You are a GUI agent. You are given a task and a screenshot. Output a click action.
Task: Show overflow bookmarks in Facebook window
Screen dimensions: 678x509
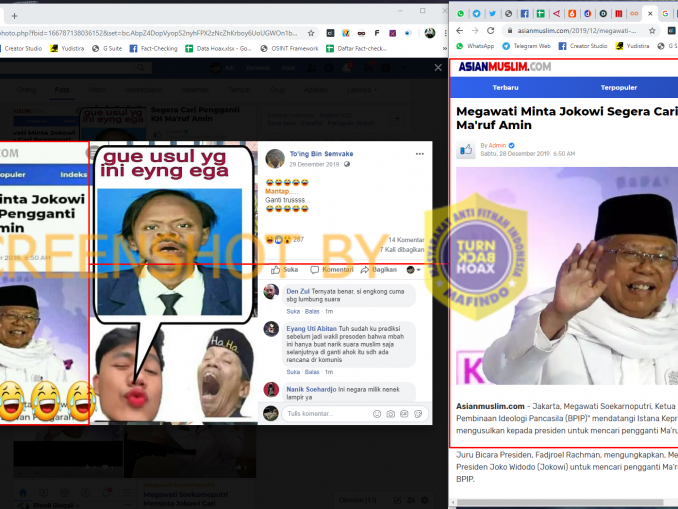pos(445,48)
